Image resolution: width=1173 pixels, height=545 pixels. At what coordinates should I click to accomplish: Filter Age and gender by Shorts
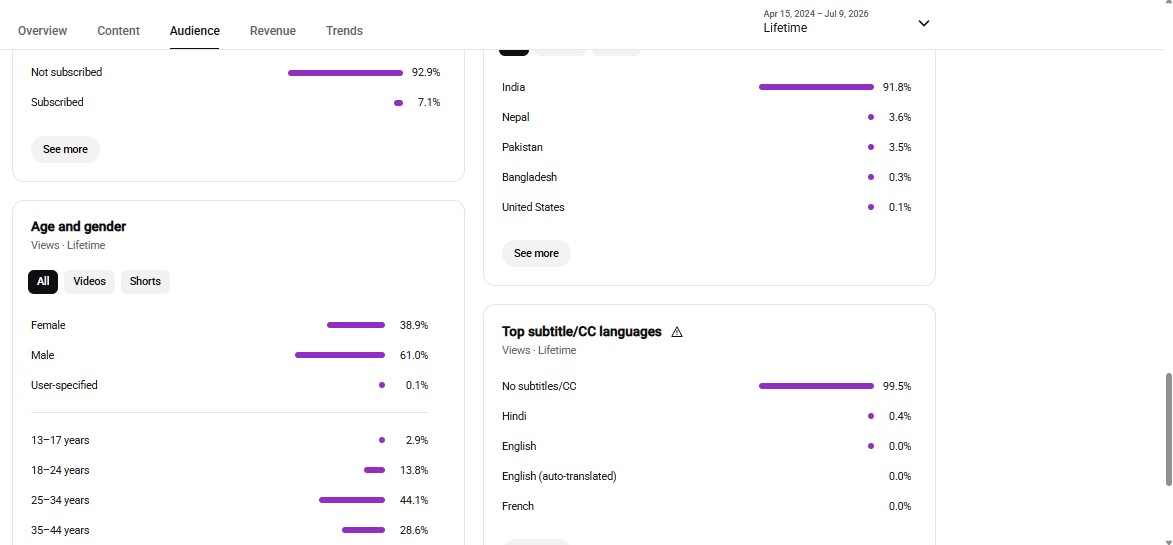[145, 282]
